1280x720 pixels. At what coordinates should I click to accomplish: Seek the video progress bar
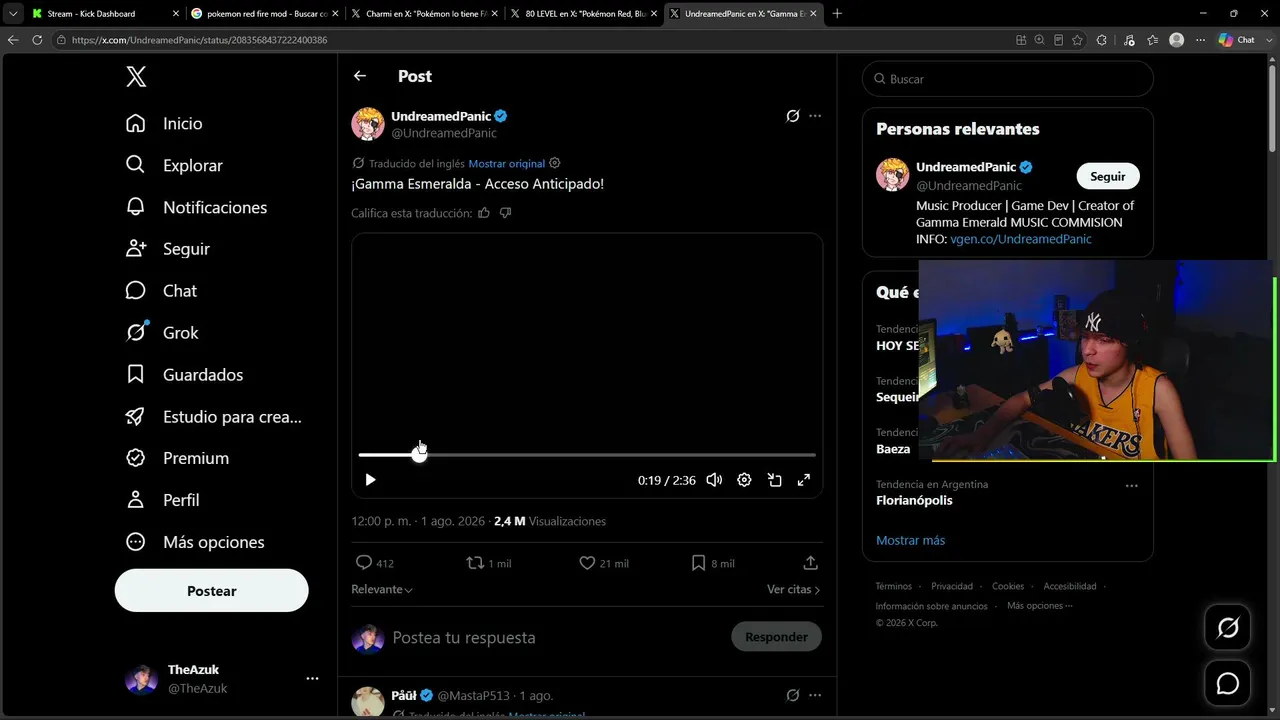click(587, 455)
